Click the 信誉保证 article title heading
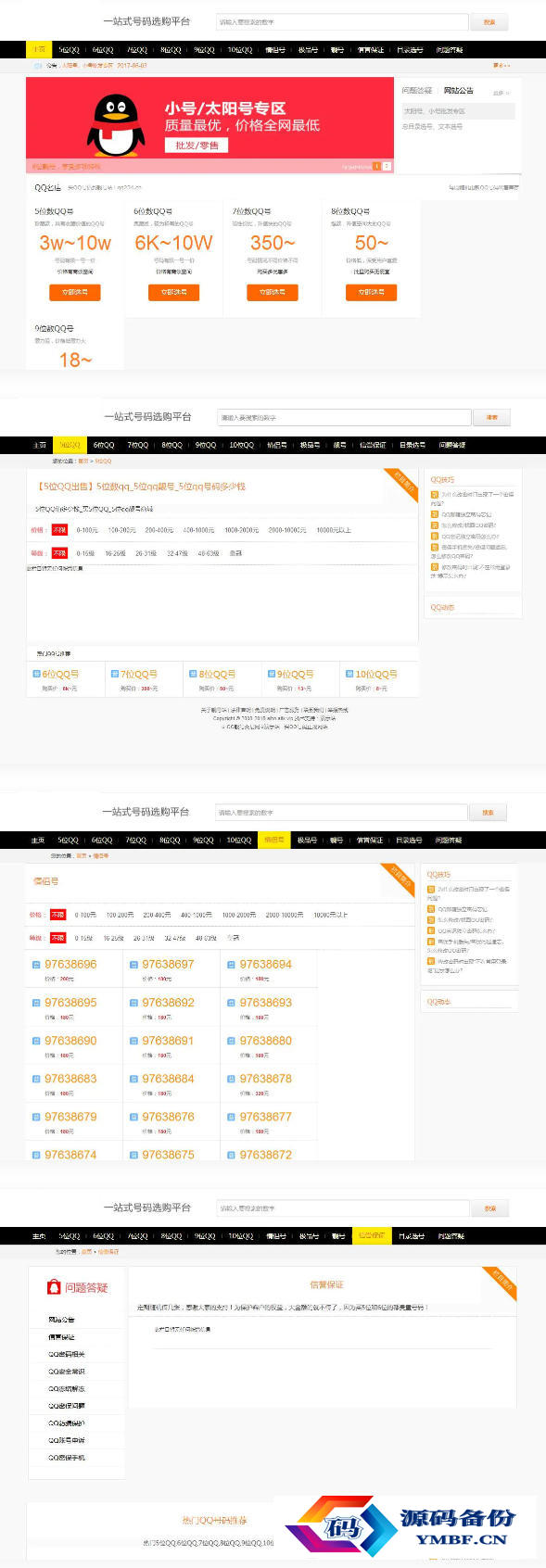546x1568 pixels. (326, 1284)
